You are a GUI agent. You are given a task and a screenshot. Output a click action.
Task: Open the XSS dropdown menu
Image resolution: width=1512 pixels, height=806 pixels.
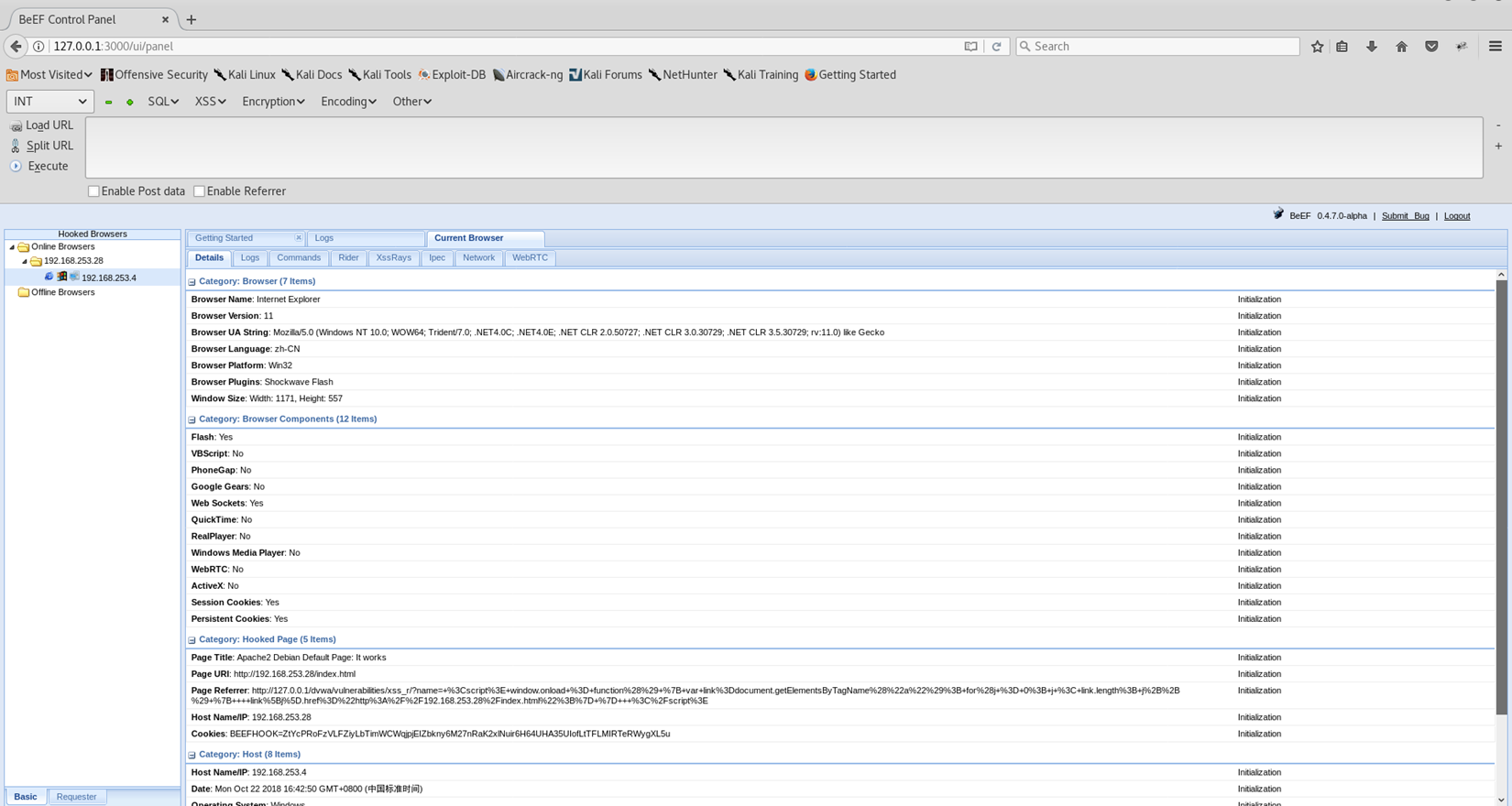210,102
